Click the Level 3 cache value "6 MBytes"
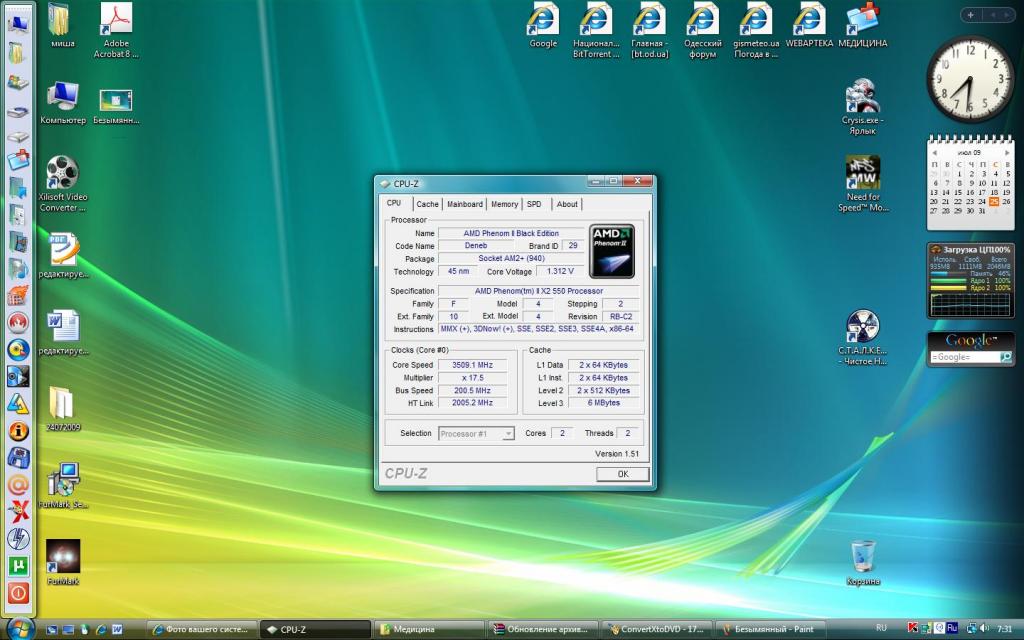 pyautogui.click(x=603, y=403)
